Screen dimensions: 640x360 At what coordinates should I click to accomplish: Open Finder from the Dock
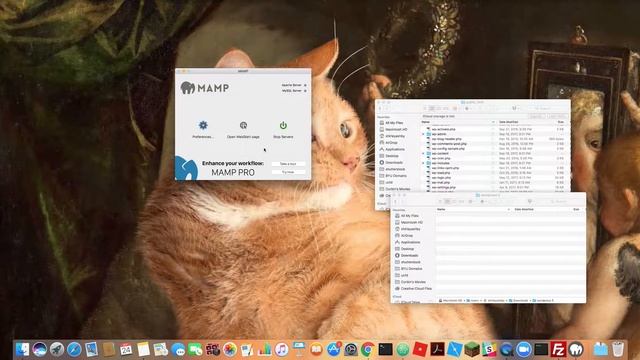(x=22, y=349)
